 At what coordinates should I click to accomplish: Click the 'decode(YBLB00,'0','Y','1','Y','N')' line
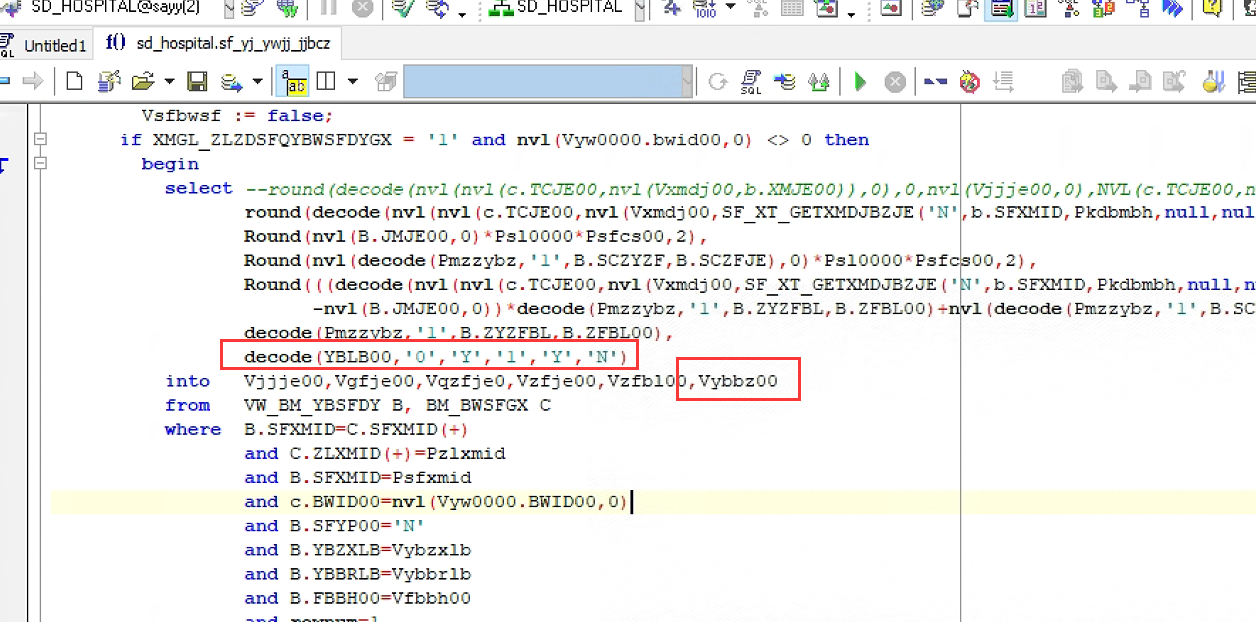[x=436, y=356]
